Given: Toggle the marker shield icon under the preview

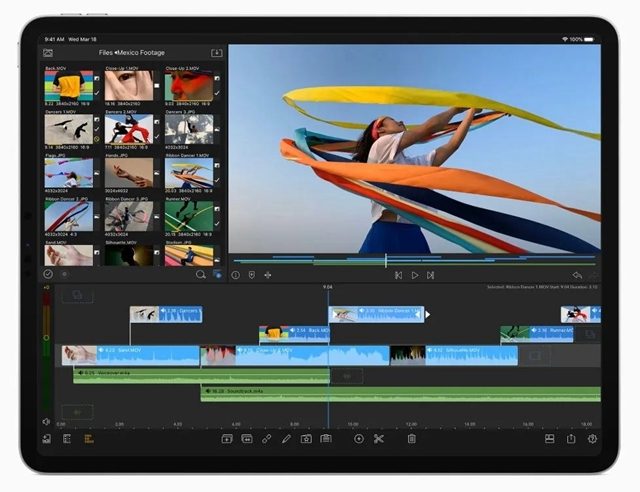Looking at the screenshot, I should [x=252, y=275].
